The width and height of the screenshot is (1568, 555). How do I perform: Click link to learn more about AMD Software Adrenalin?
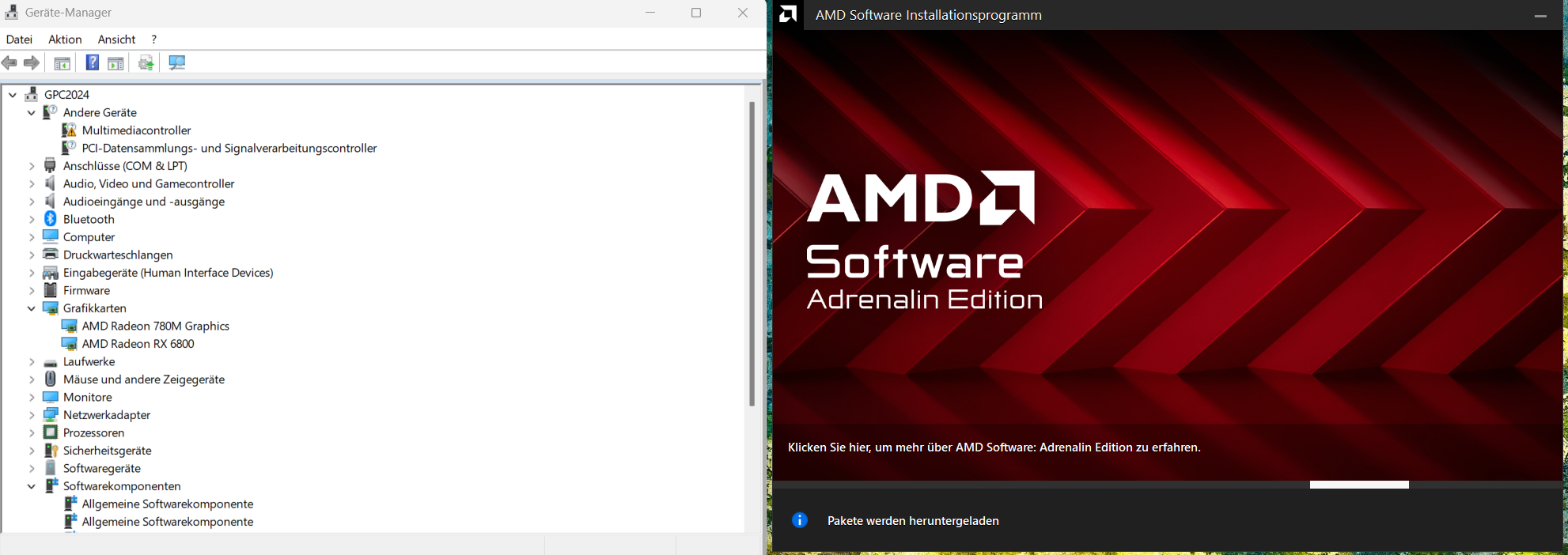(994, 447)
